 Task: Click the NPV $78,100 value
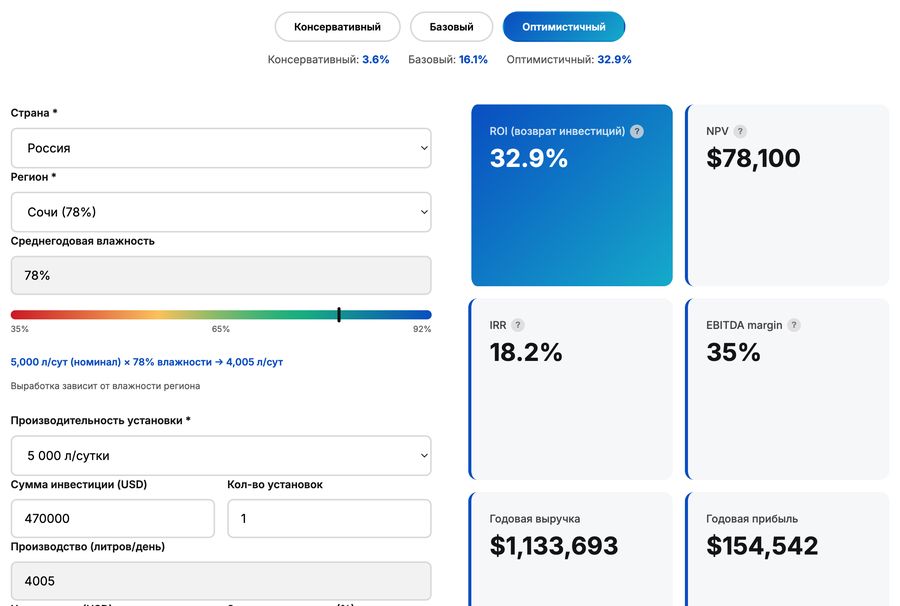tap(753, 158)
